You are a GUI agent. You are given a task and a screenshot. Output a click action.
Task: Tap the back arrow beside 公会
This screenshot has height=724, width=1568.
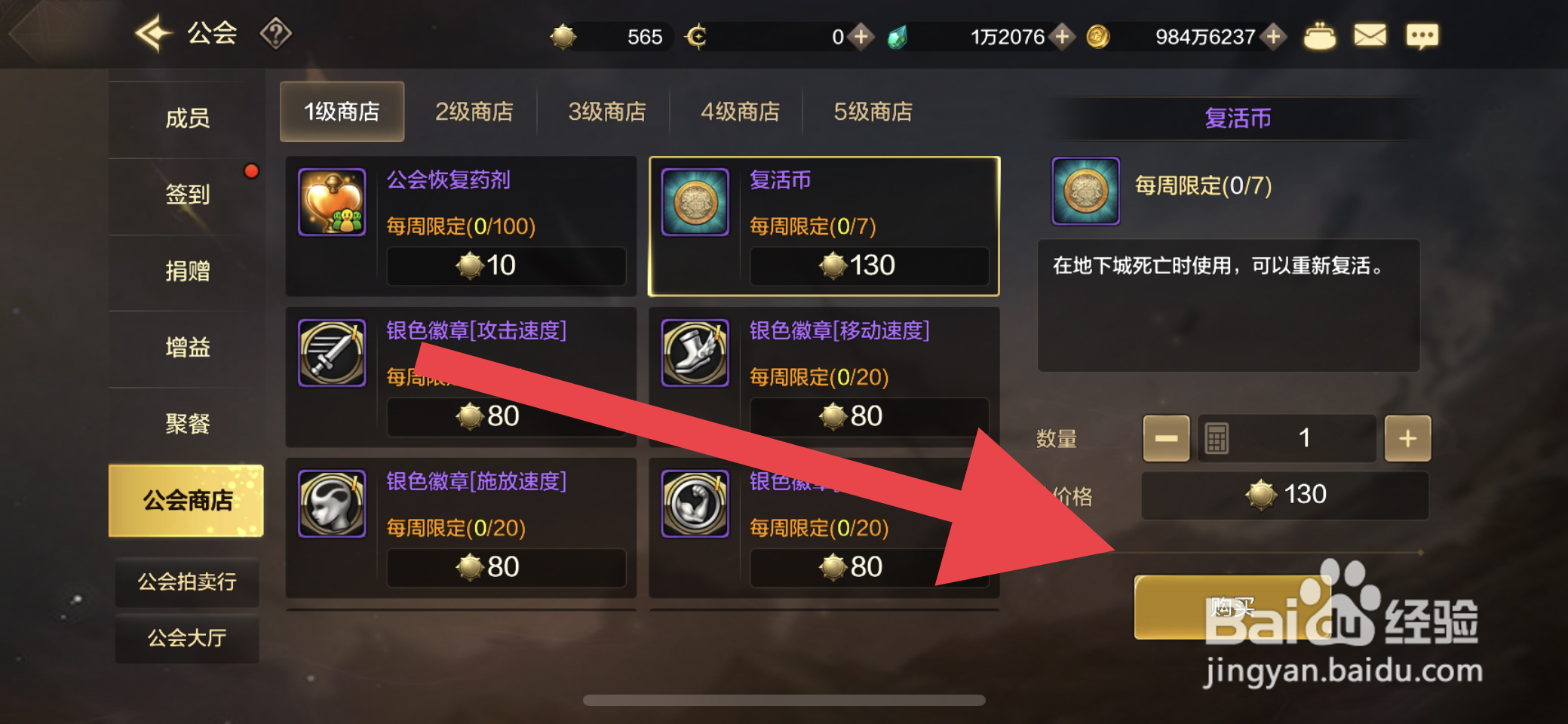[x=154, y=34]
